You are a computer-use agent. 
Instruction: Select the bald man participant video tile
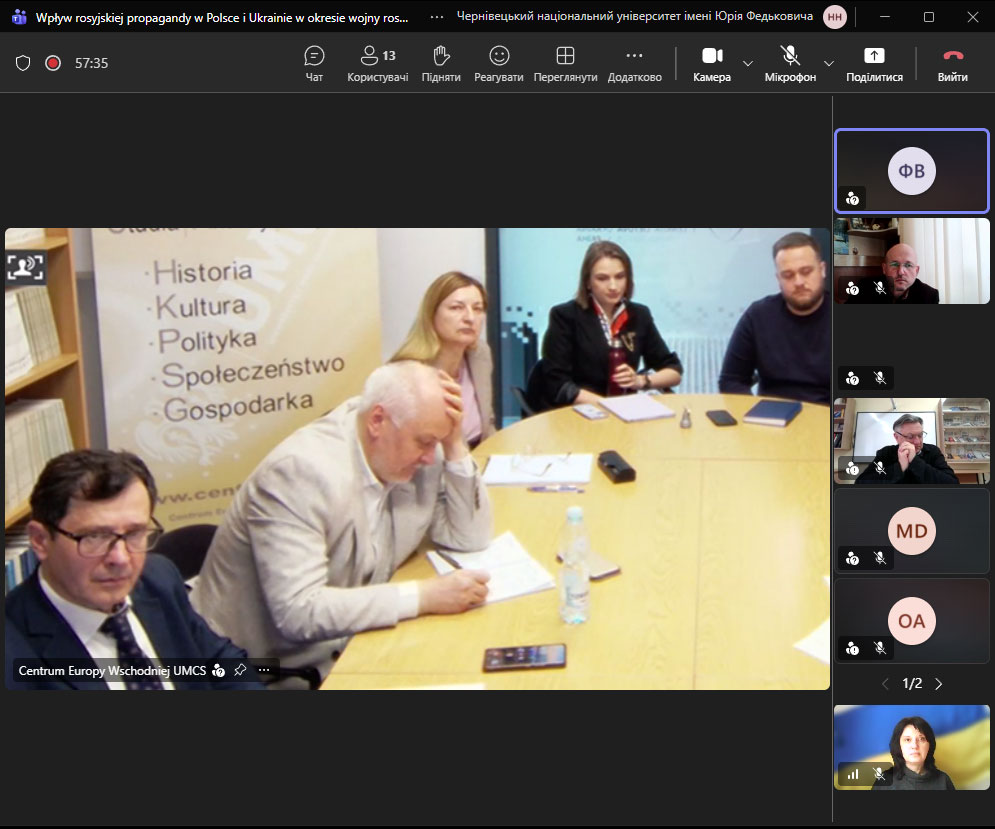pos(911,261)
